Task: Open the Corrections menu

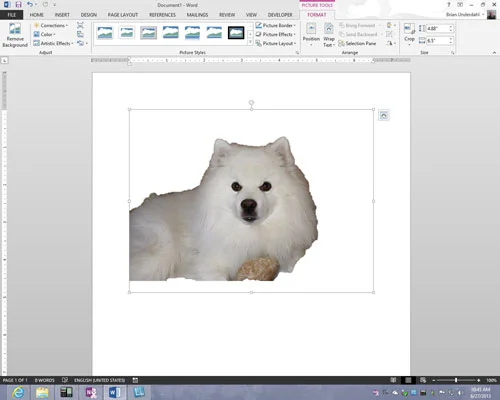Action: point(51,25)
